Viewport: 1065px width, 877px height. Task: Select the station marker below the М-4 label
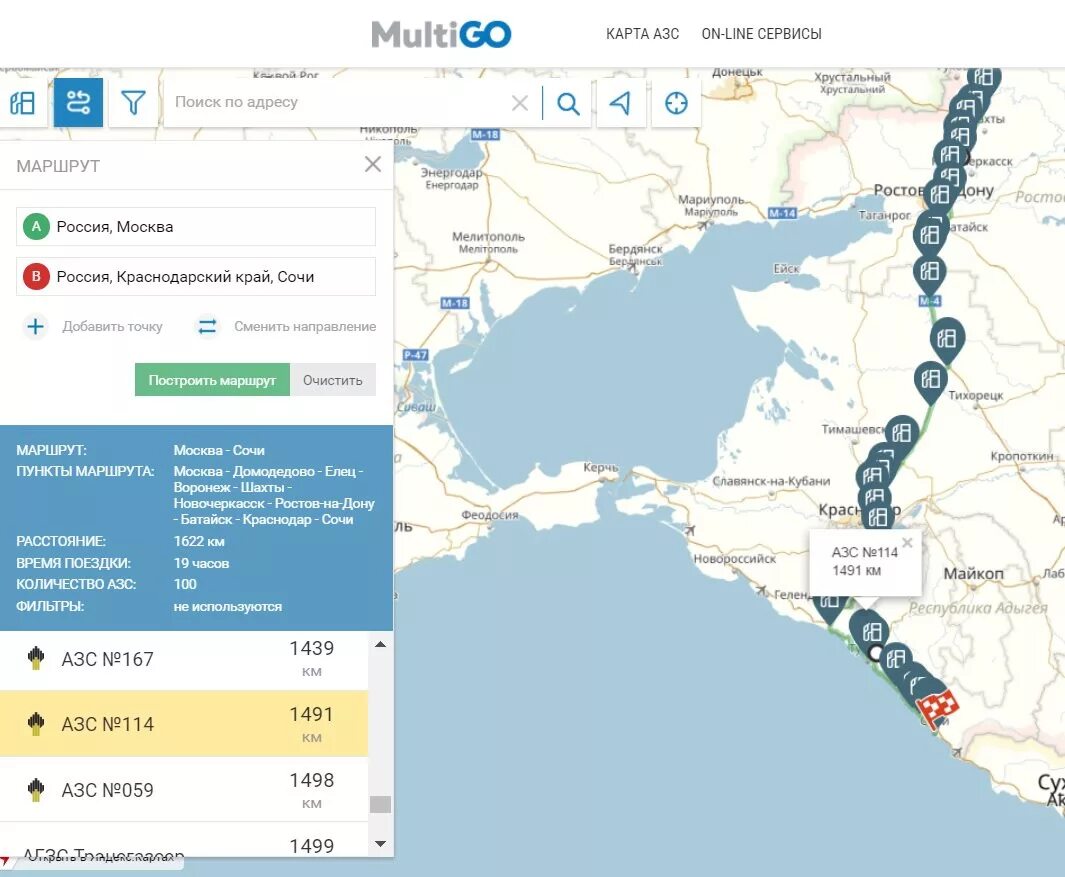pyautogui.click(x=947, y=341)
